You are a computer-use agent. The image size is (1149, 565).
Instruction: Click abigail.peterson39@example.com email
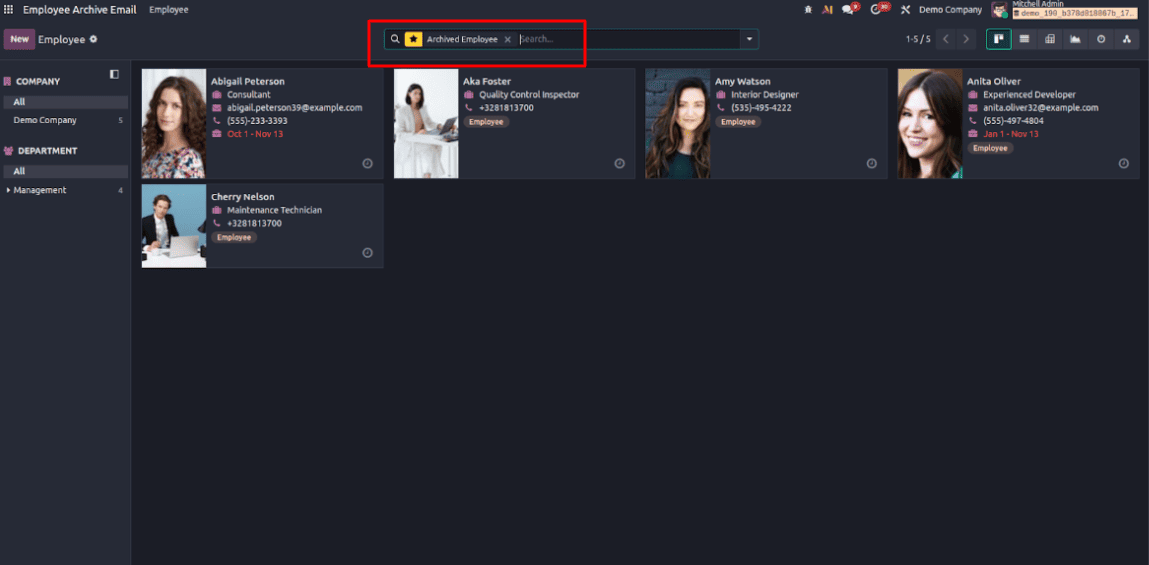click(x=295, y=108)
